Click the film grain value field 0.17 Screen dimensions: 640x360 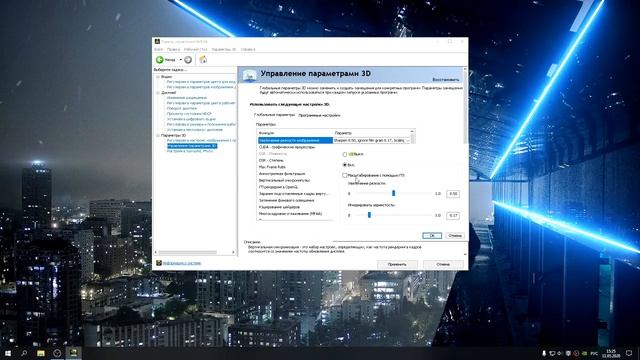pos(453,215)
